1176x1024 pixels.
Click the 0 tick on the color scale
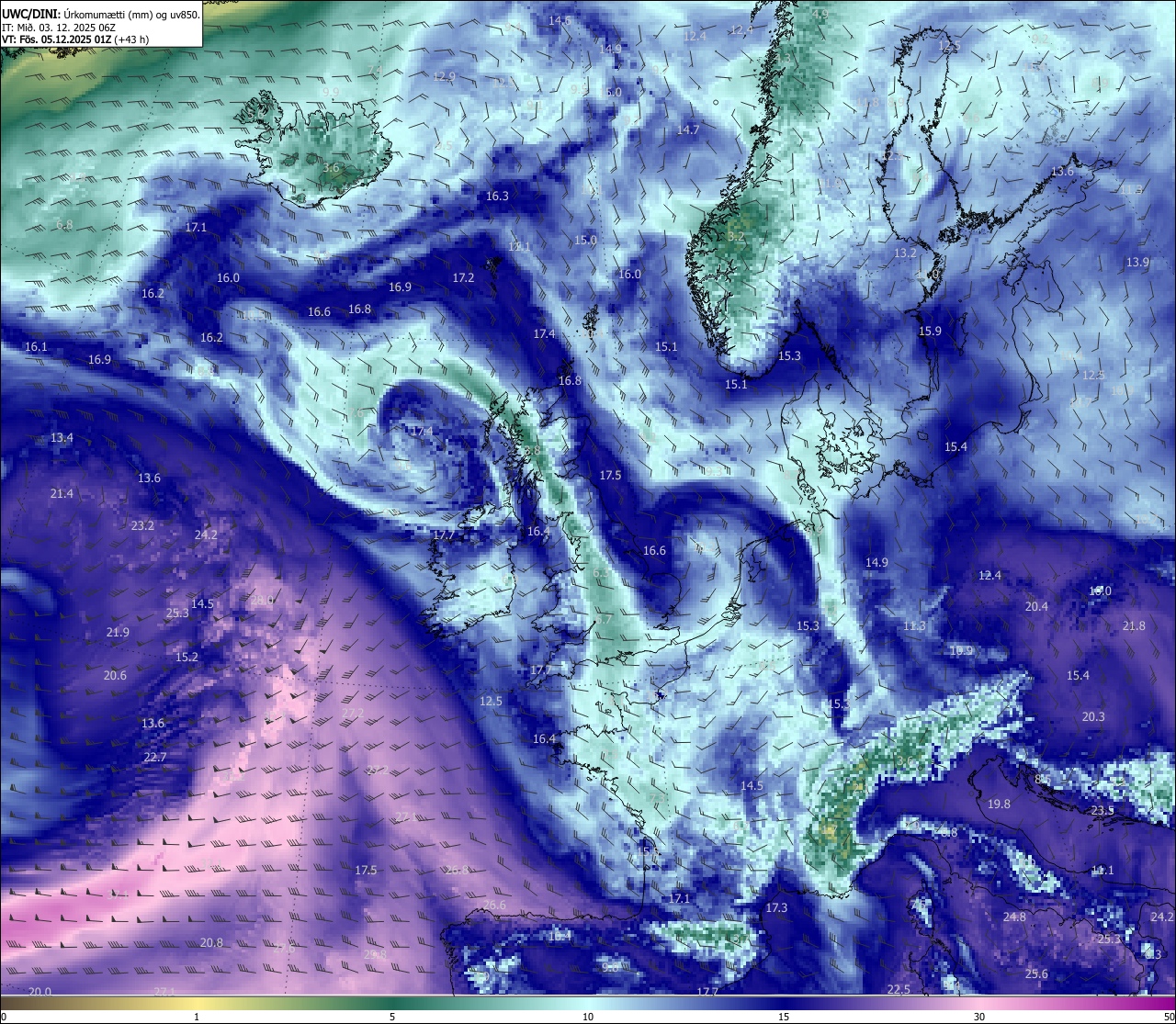click(x=3, y=1017)
